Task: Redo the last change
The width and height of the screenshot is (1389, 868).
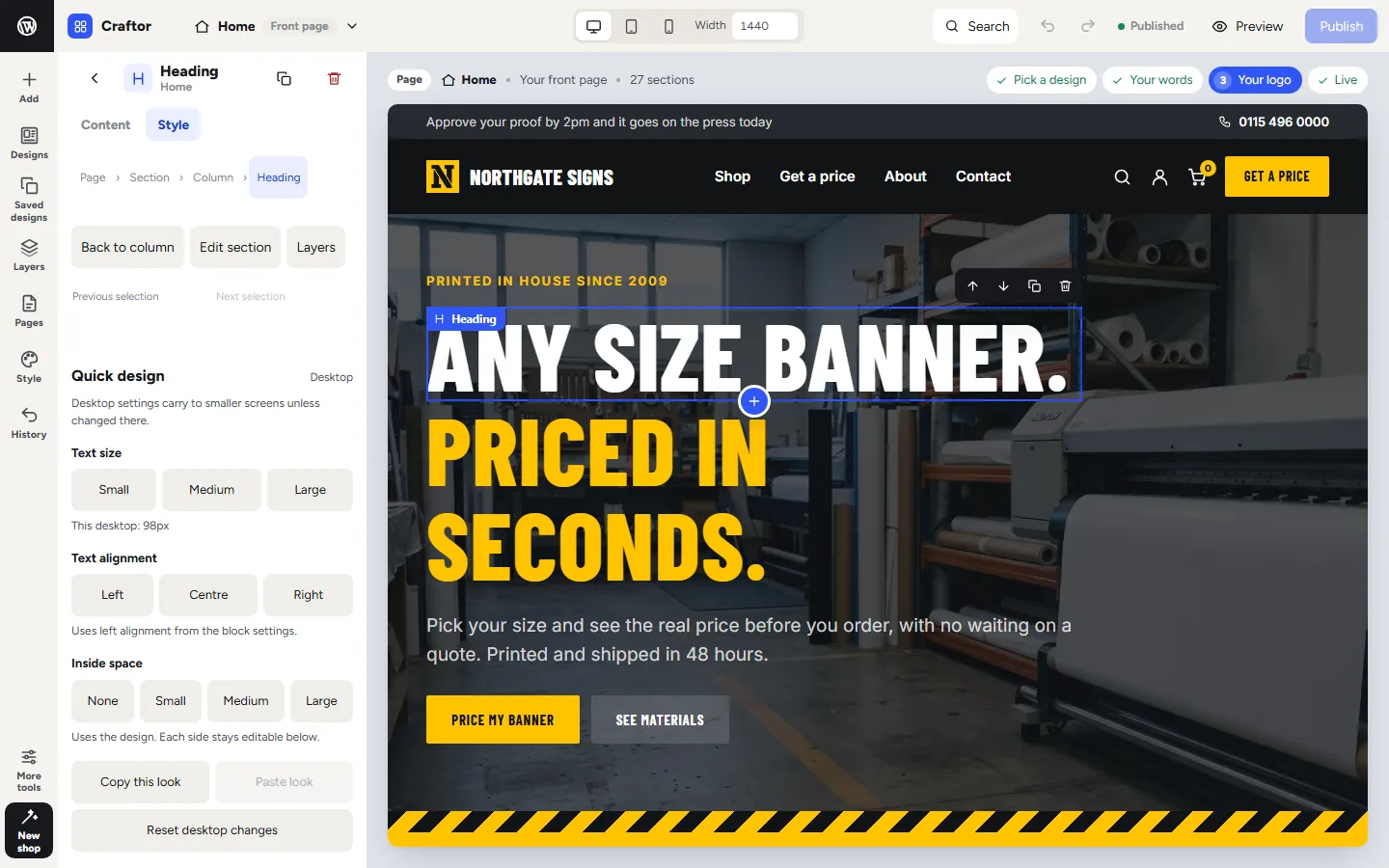Action: (1087, 26)
